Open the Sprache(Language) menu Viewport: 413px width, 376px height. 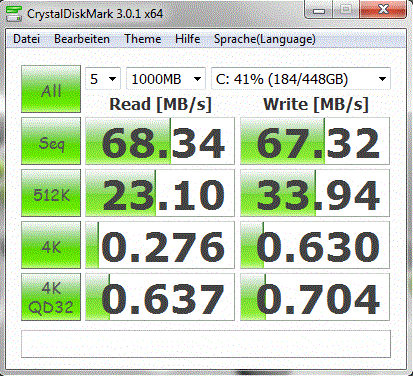(x=265, y=39)
